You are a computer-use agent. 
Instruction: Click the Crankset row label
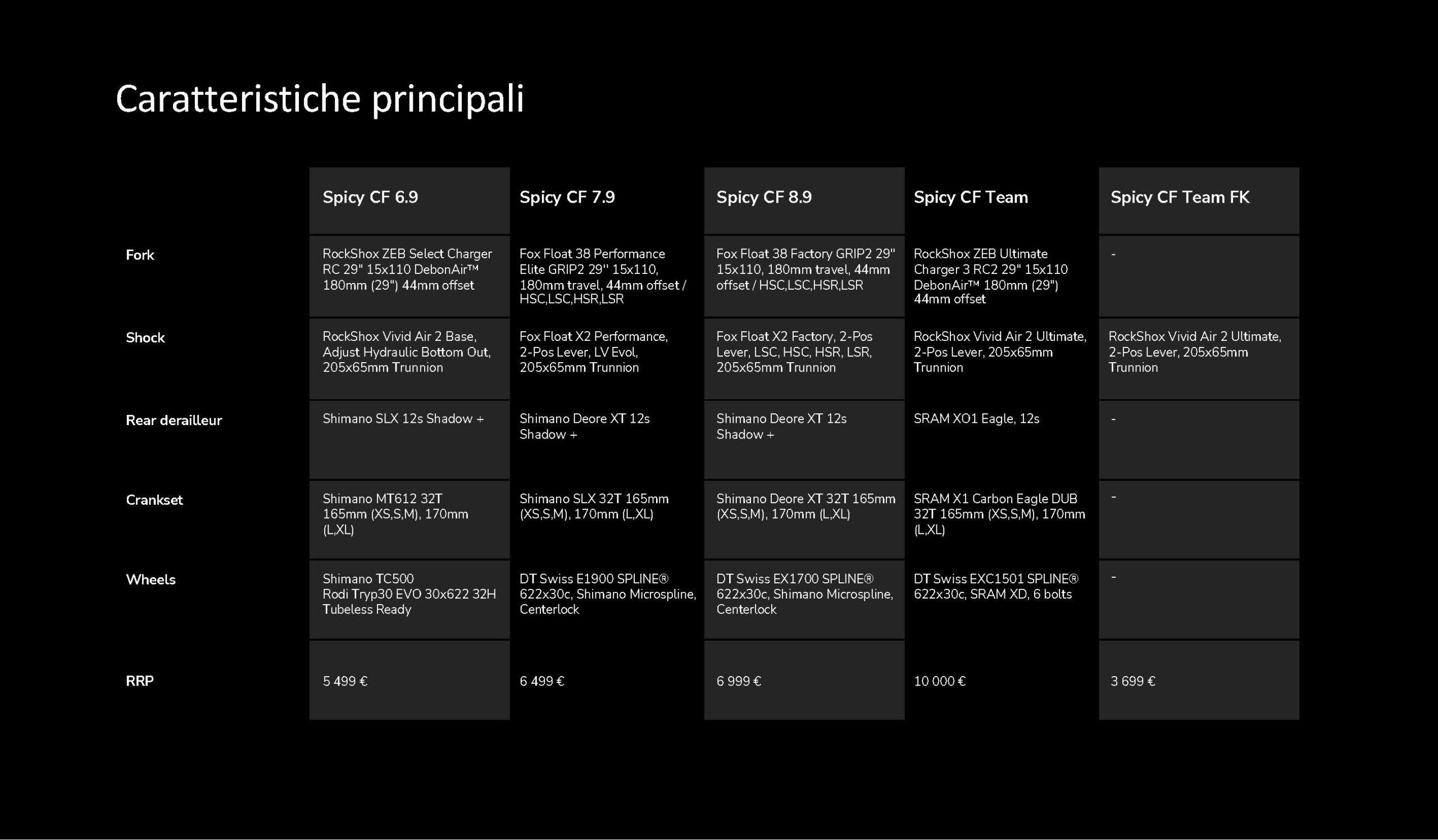click(x=154, y=500)
